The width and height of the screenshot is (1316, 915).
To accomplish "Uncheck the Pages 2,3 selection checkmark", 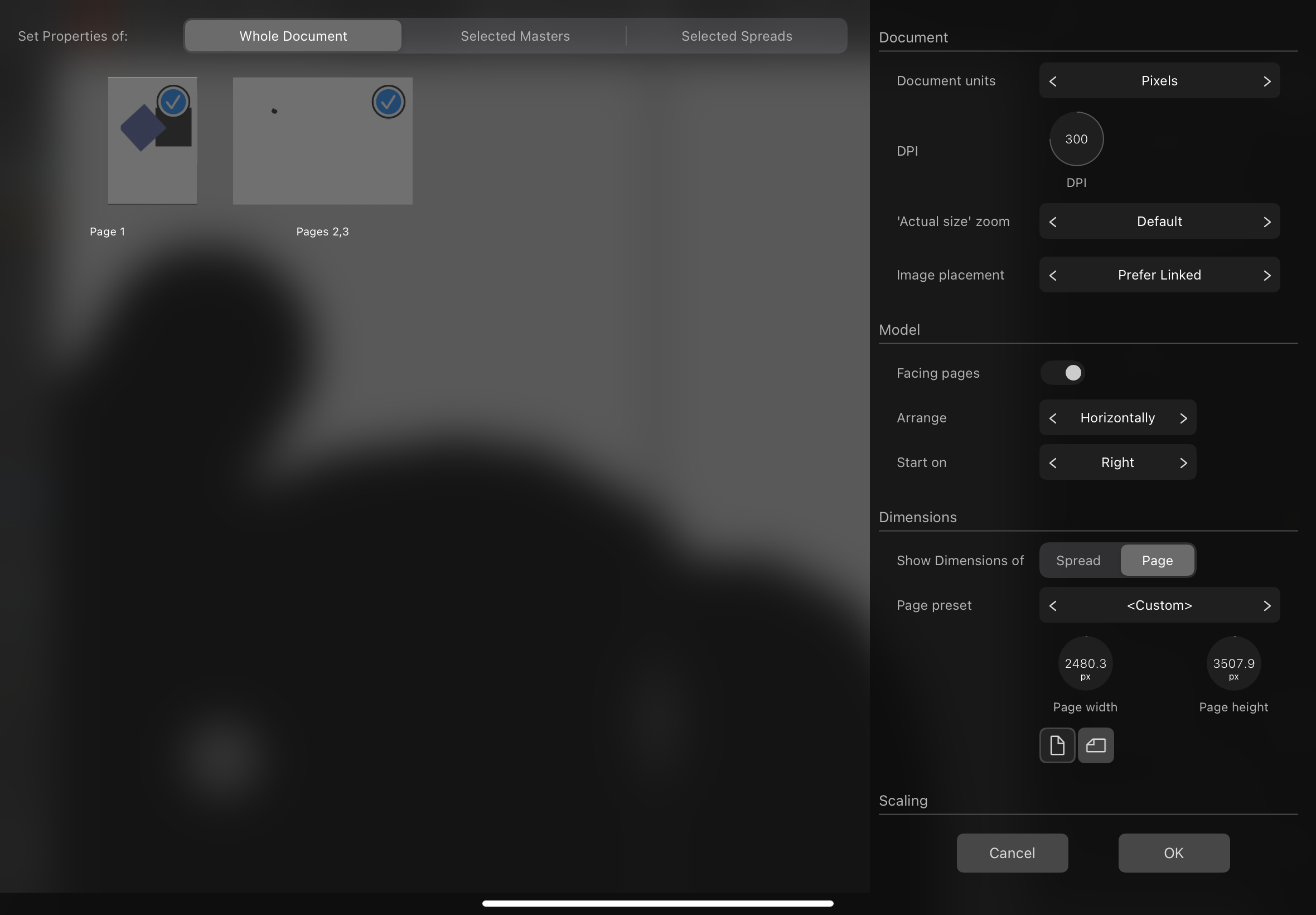I will [389, 102].
